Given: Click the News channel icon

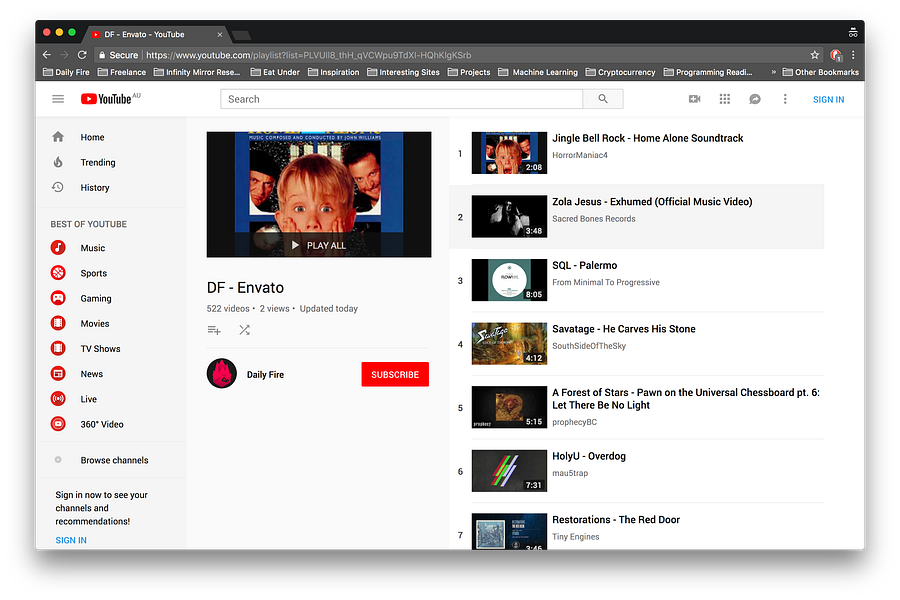Looking at the screenshot, I should click(58, 374).
